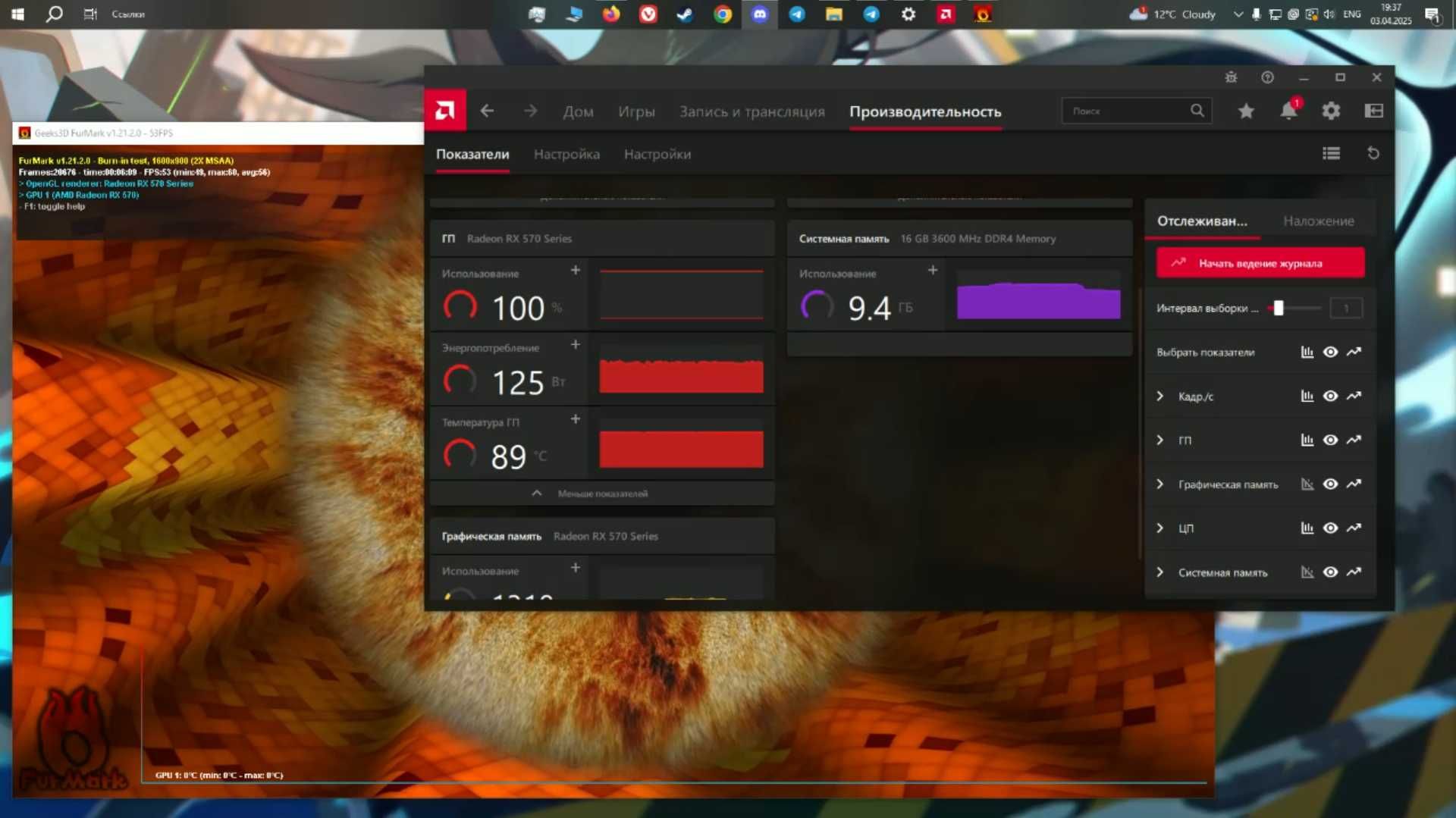This screenshot has height=818, width=1456.
Task: Toggle eye visibility for Графическая память
Action: [x=1330, y=484]
